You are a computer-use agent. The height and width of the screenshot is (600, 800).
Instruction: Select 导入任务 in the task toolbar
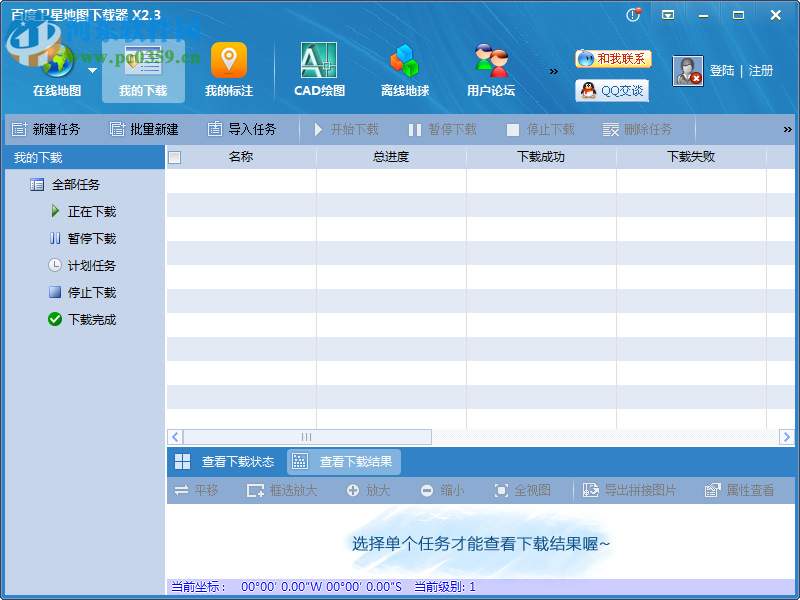[x=242, y=130]
